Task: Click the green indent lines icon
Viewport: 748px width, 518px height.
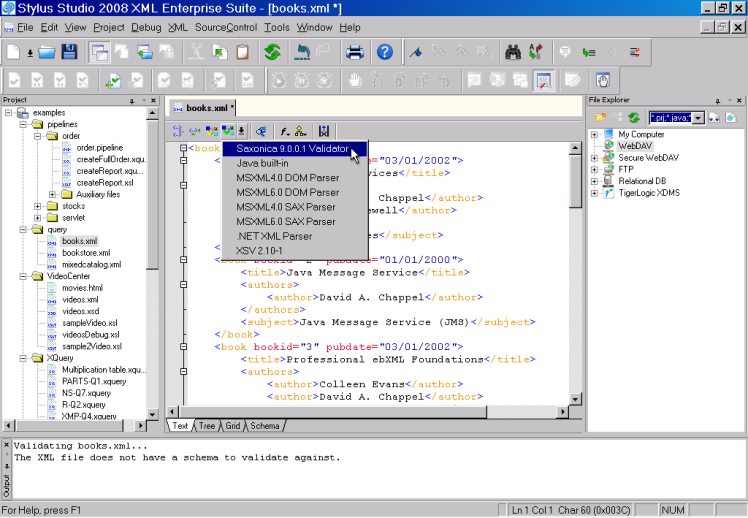Action: (x=589, y=52)
